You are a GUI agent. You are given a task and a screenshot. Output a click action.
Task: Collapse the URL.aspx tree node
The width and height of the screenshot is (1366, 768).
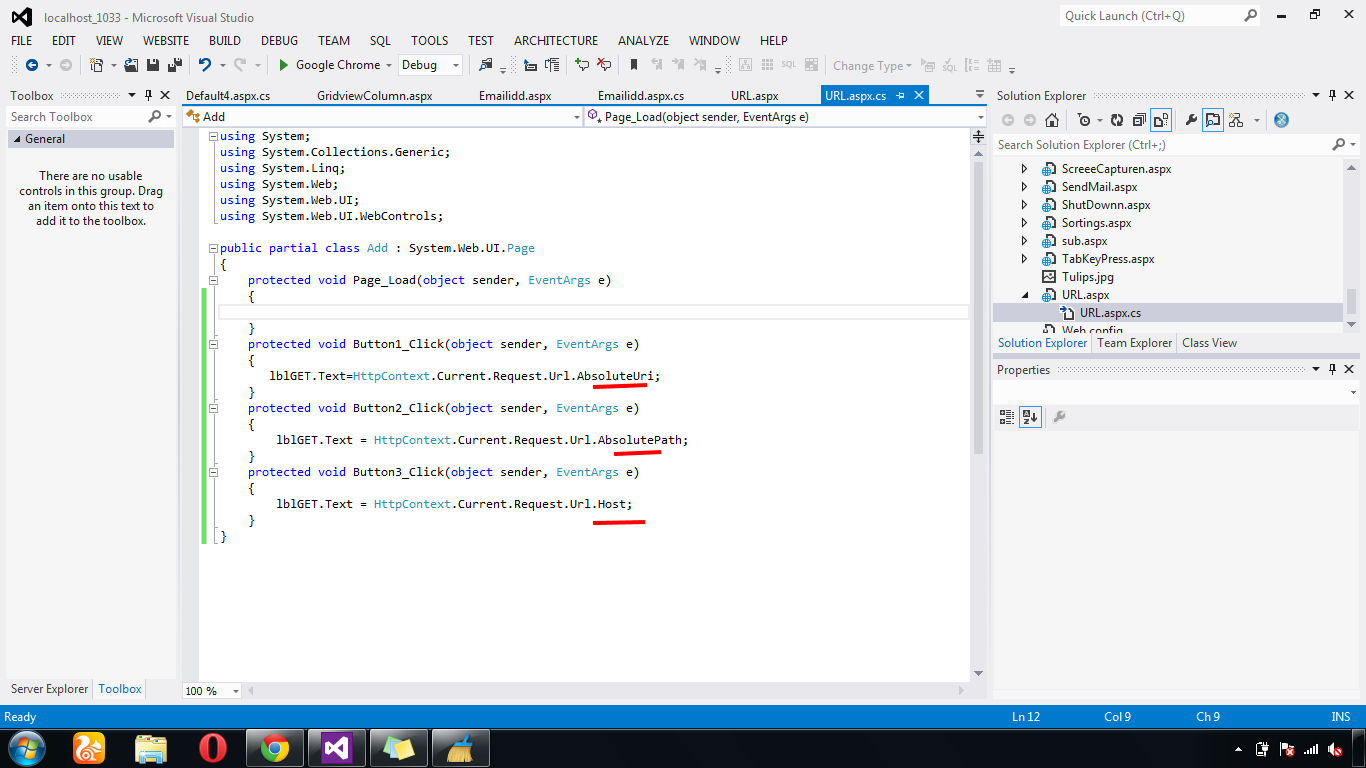1024,295
